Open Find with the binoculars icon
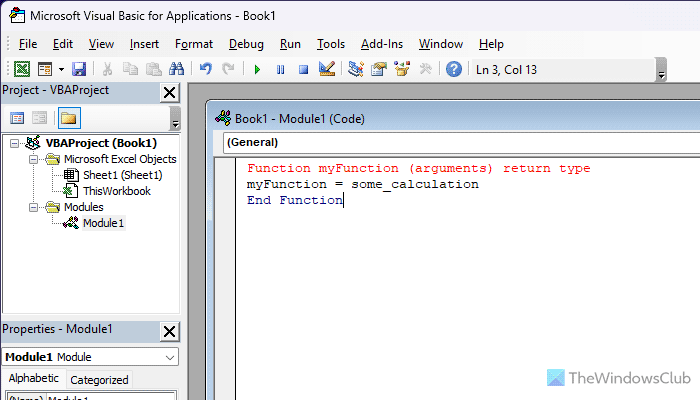 coord(176,69)
